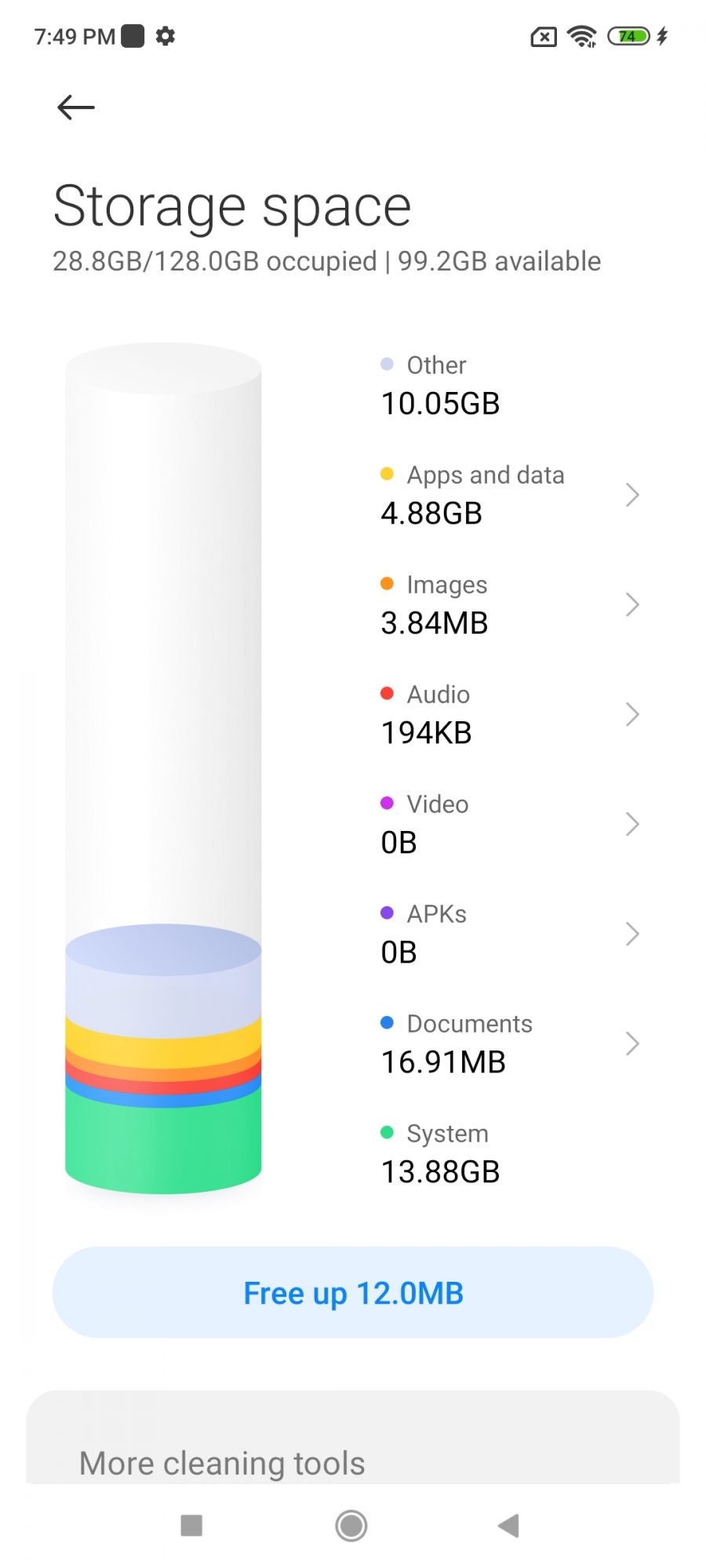Tap the battery indicator icon

coord(629,36)
